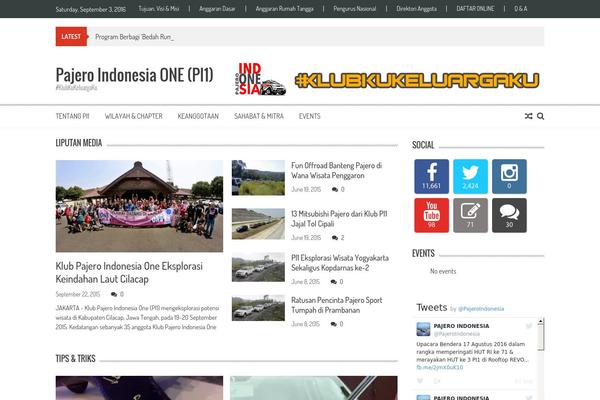The height and width of the screenshot is (400, 600).
Task: Click comment icon under PI1 Eksplorasi Wisata Yogyakarta
Action: (334, 282)
